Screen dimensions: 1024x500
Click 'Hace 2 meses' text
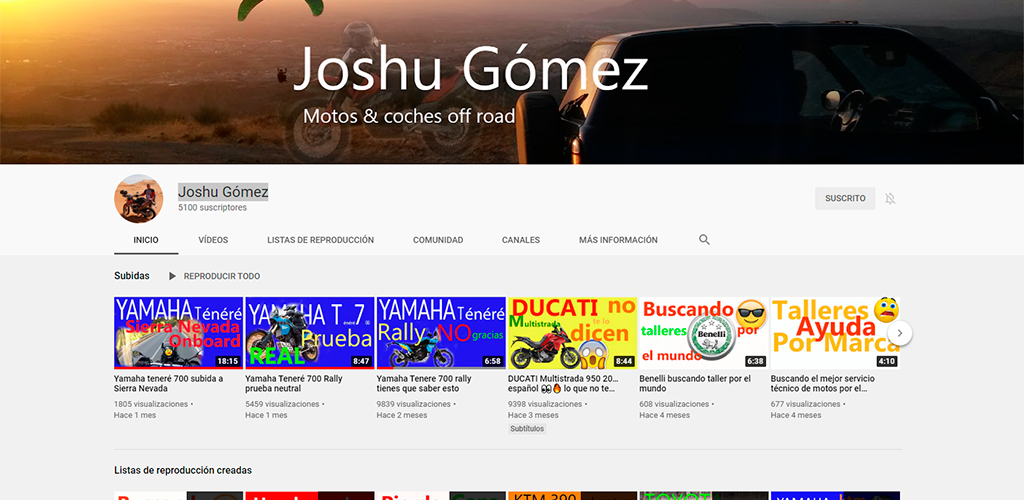(x=402, y=415)
